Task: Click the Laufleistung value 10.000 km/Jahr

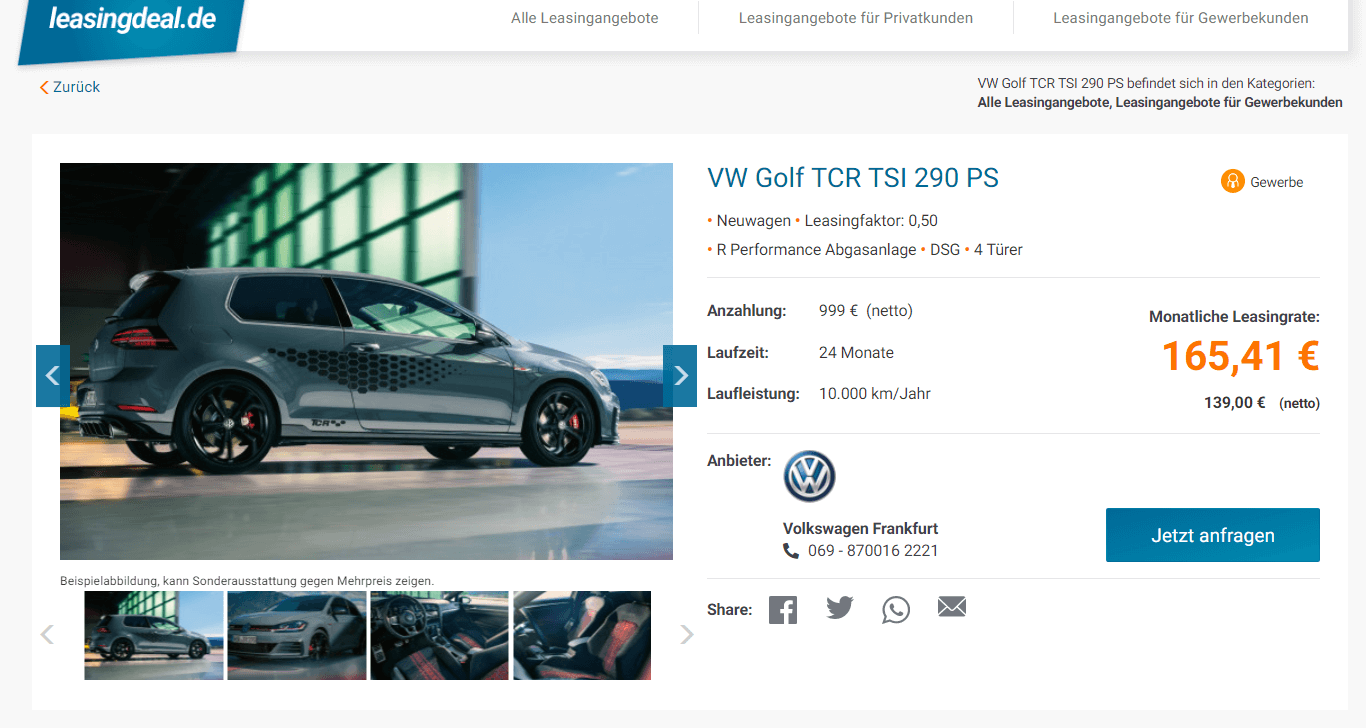Action: pyautogui.click(x=875, y=394)
